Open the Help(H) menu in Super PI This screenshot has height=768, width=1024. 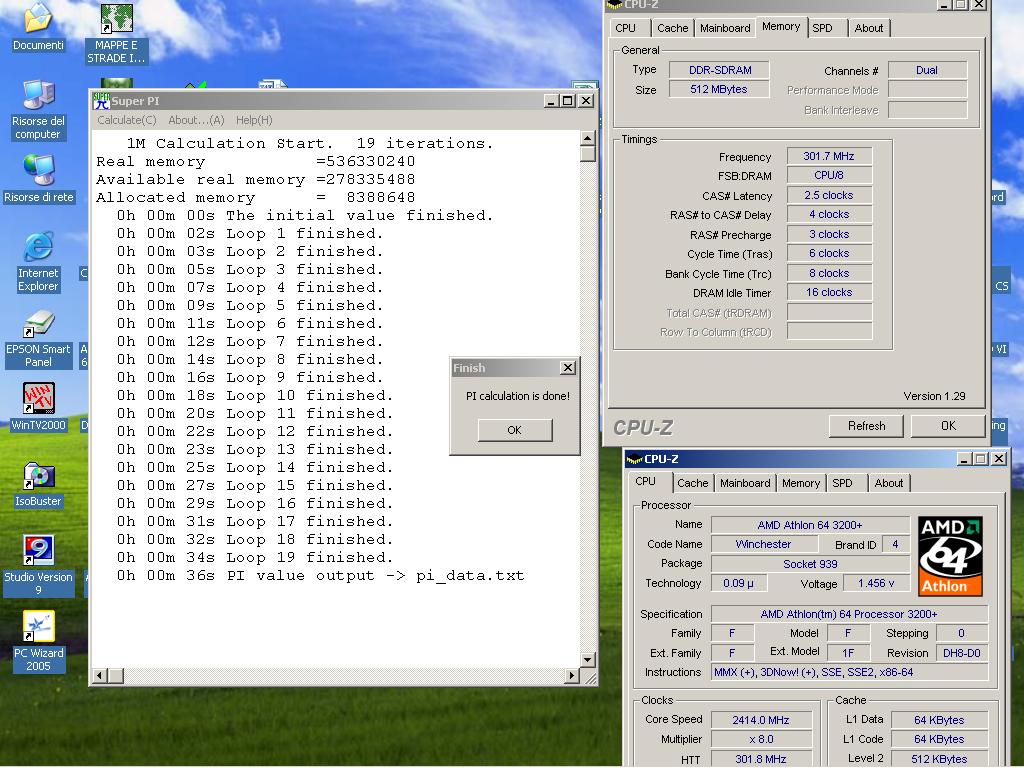(254, 120)
